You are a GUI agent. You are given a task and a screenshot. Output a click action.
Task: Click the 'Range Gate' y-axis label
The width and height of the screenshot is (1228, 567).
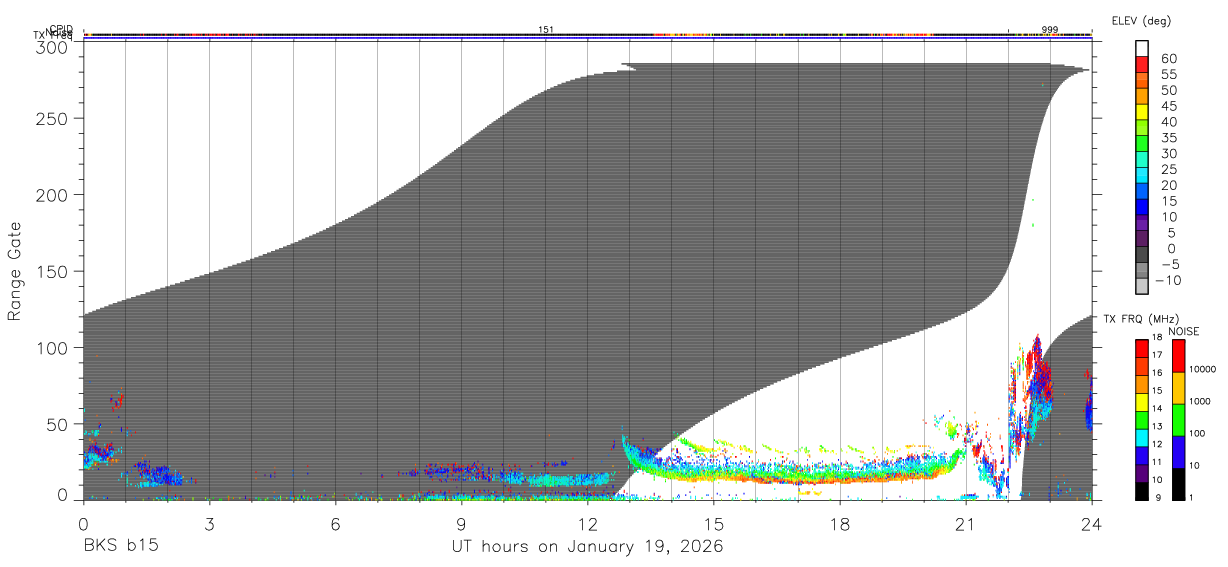pos(15,271)
